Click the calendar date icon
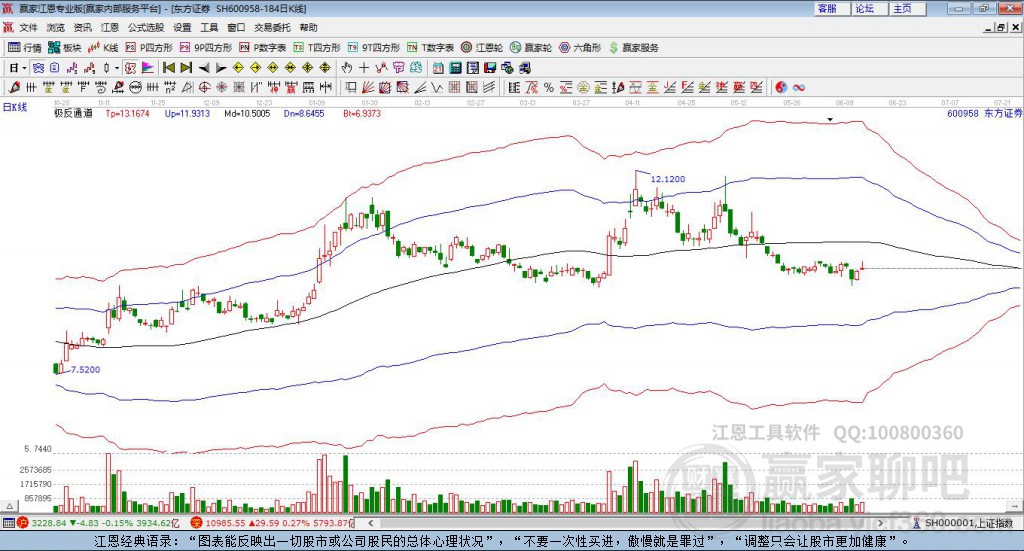Image resolution: width=1024 pixels, height=551 pixels. [438, 68]
